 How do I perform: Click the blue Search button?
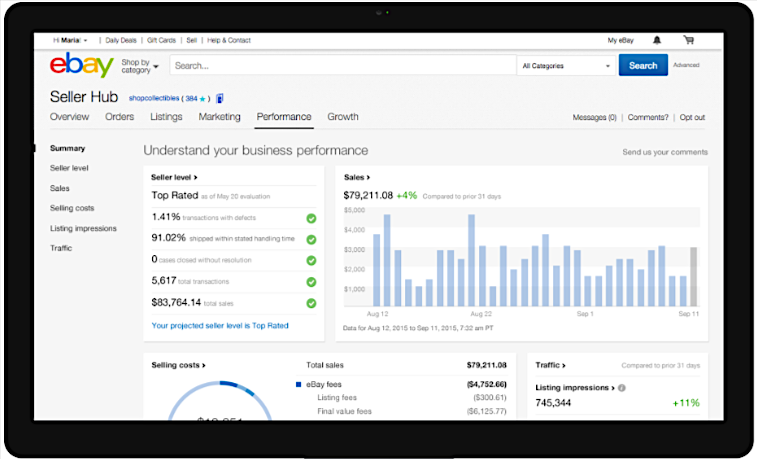click(x=643, y=65)
